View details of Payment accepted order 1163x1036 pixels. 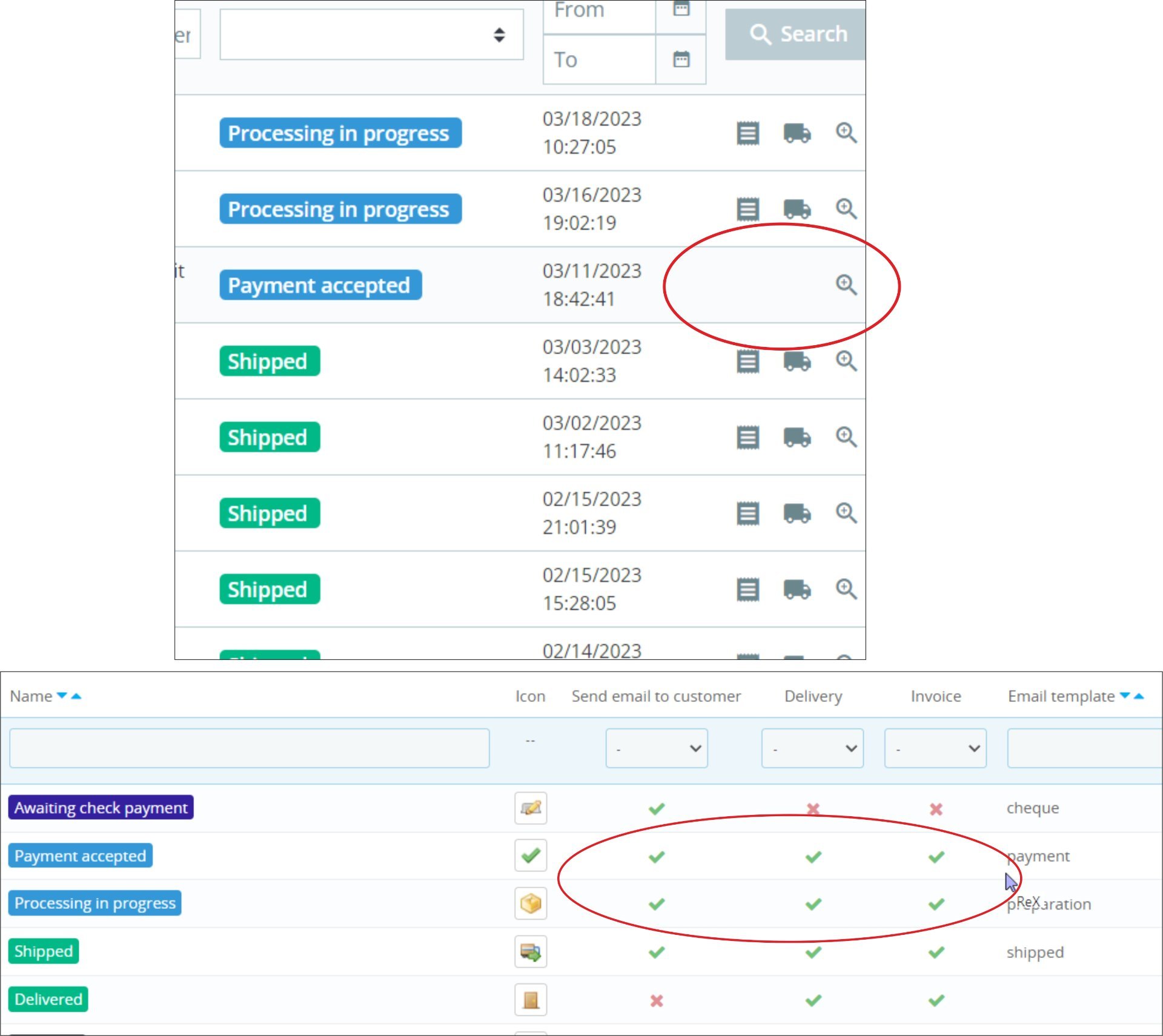846,285
